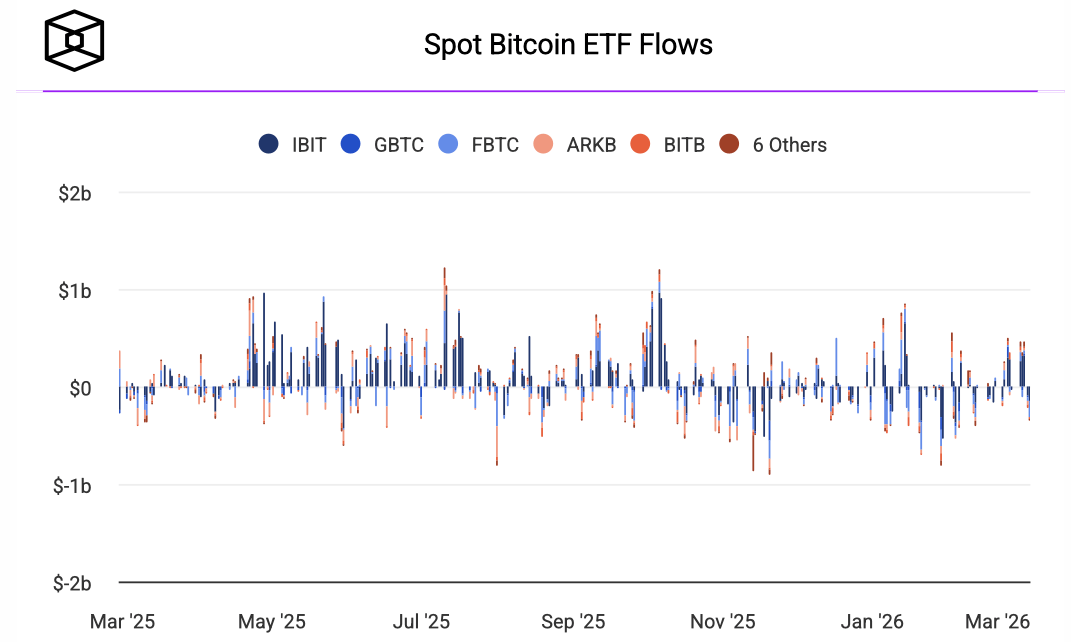Viewport: 1071px width, 642px height.
Task: Select the Nov '25 x-axis label
Action: coord(721,622)
